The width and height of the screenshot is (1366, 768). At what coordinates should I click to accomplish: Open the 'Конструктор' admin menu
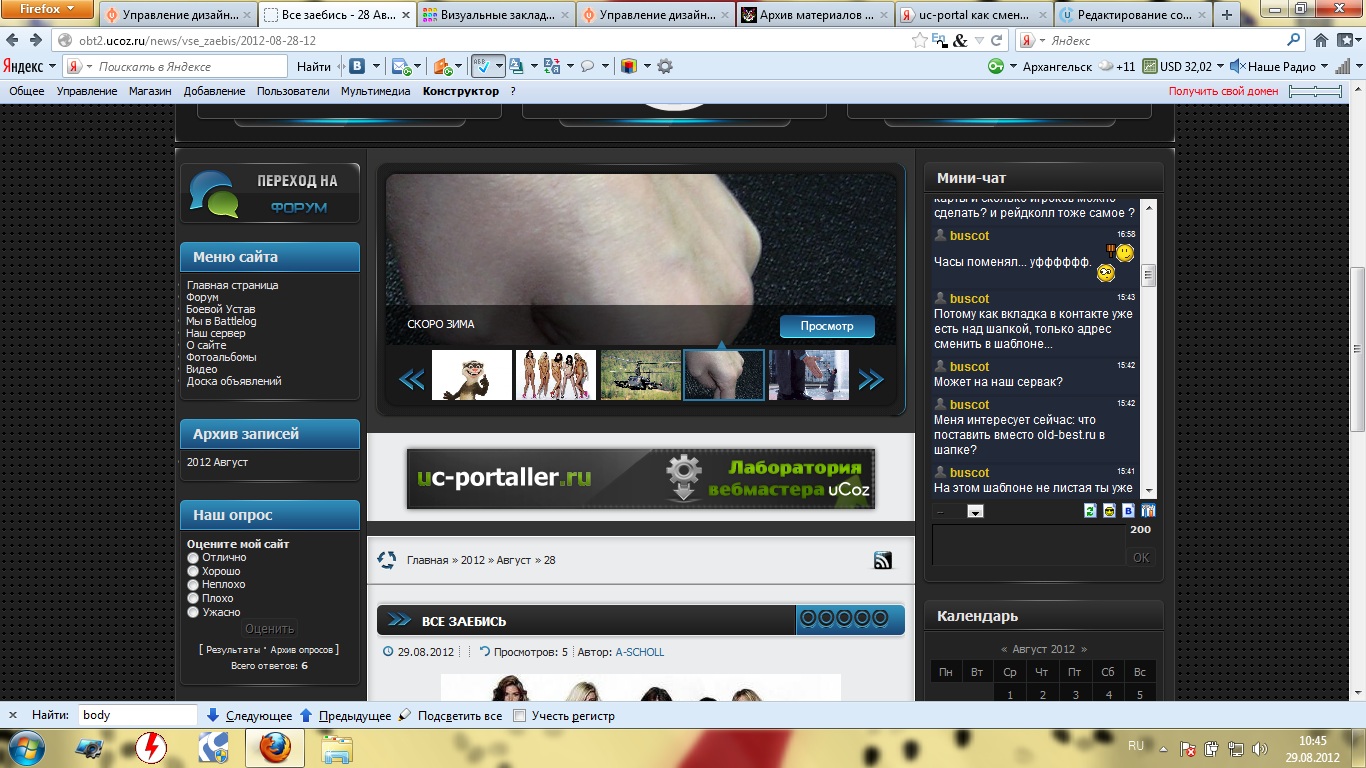click(x=460, y=91)
